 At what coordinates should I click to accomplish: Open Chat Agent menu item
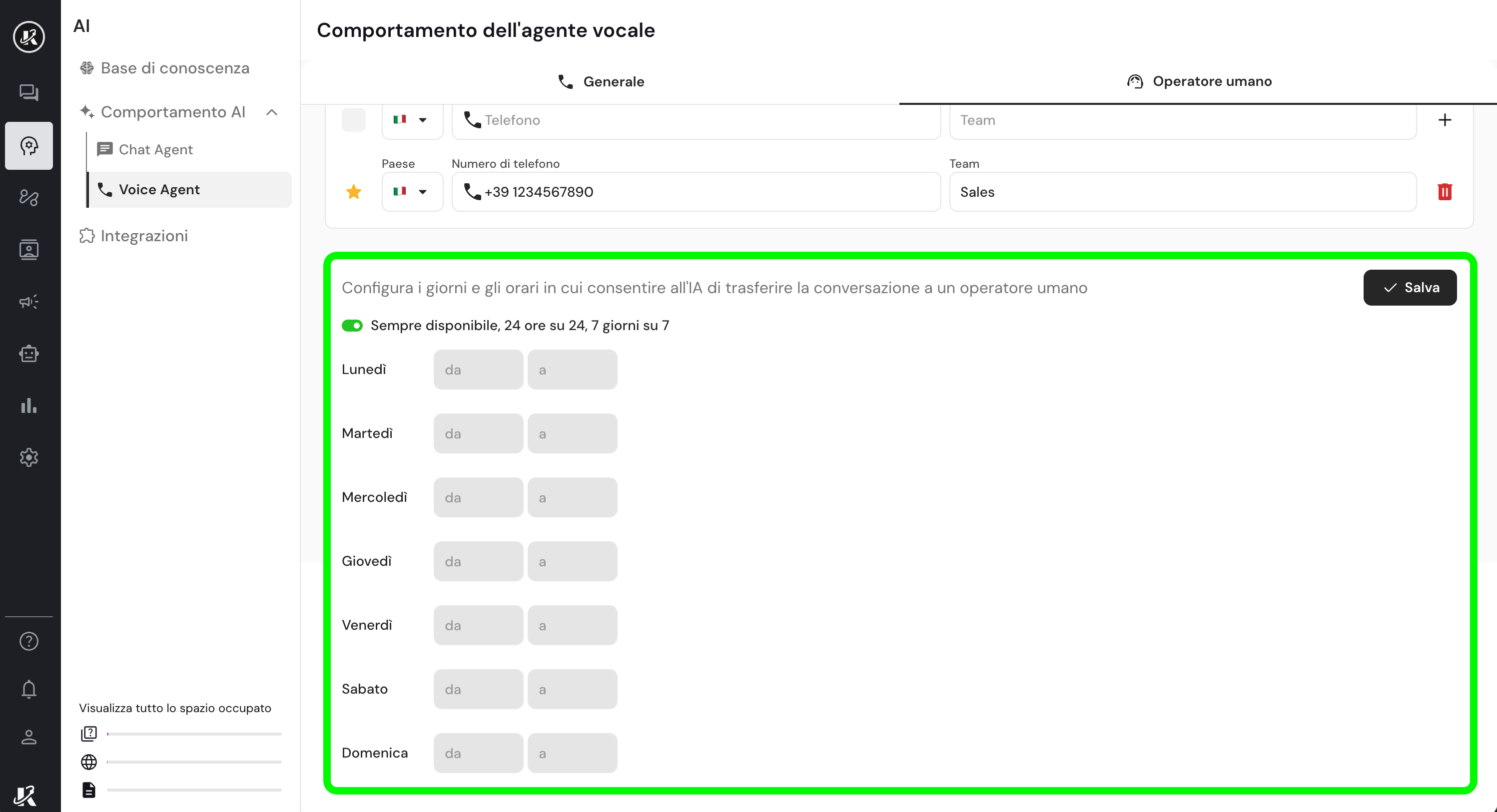click(x=155, y=150)
